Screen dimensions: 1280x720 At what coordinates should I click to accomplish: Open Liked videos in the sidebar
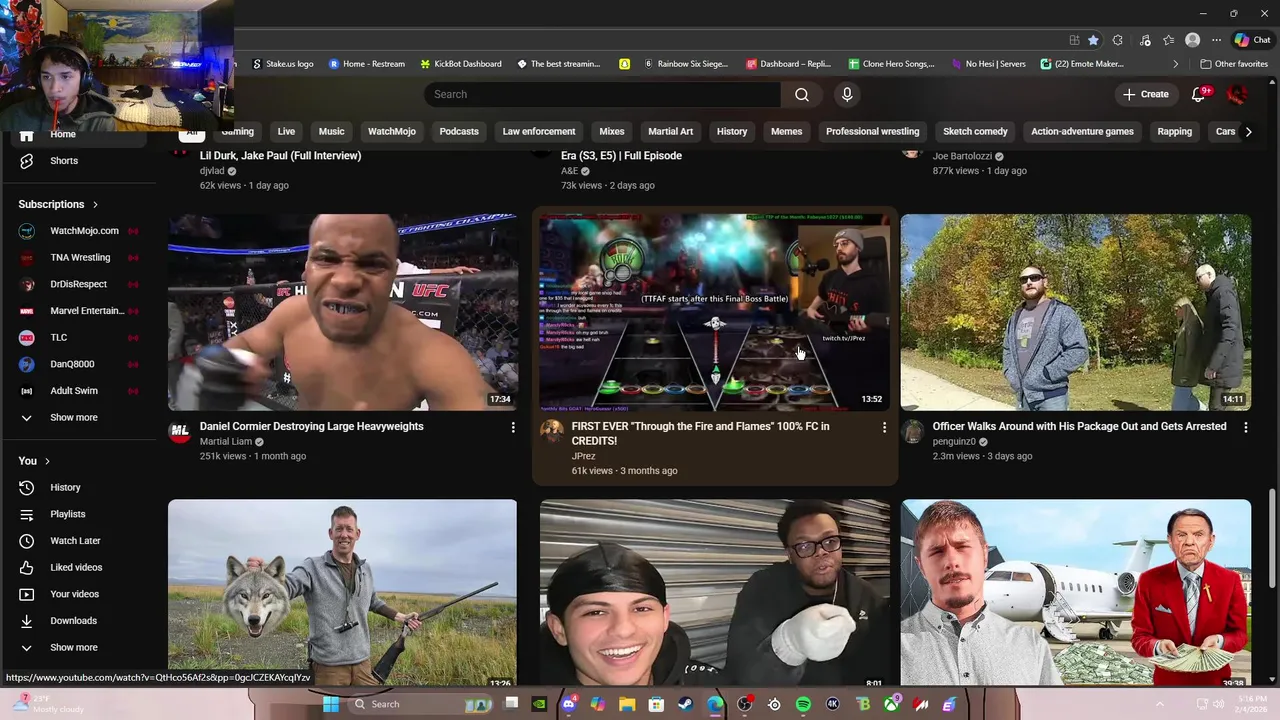[75, 567]
